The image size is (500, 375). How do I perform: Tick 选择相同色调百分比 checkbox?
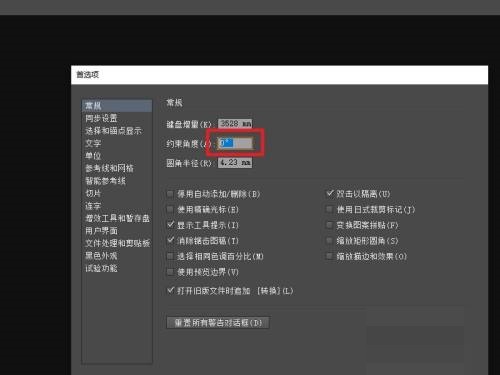(x=170, y=256)
